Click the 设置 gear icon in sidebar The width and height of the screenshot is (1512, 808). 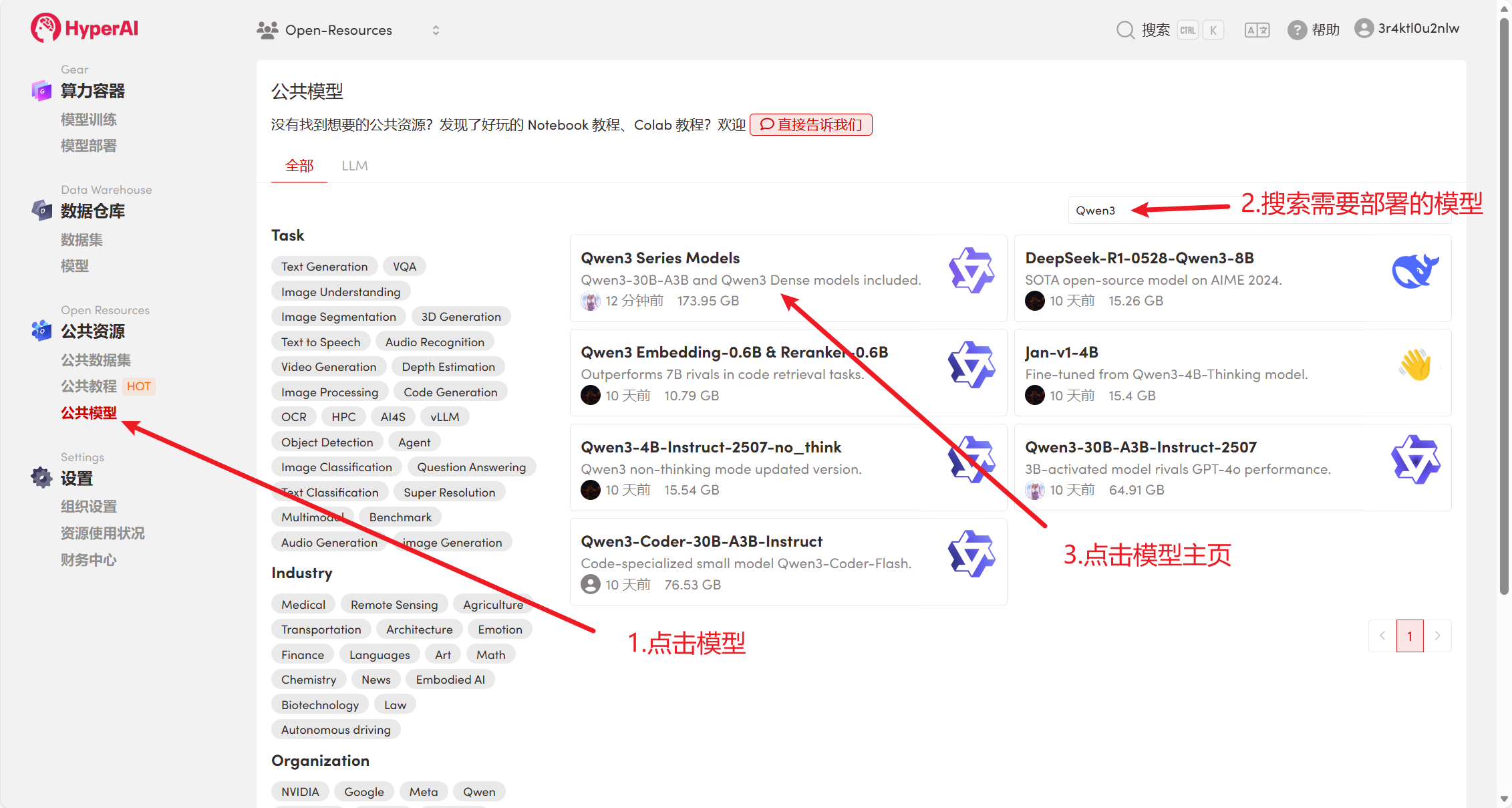[x=41, y=478]
